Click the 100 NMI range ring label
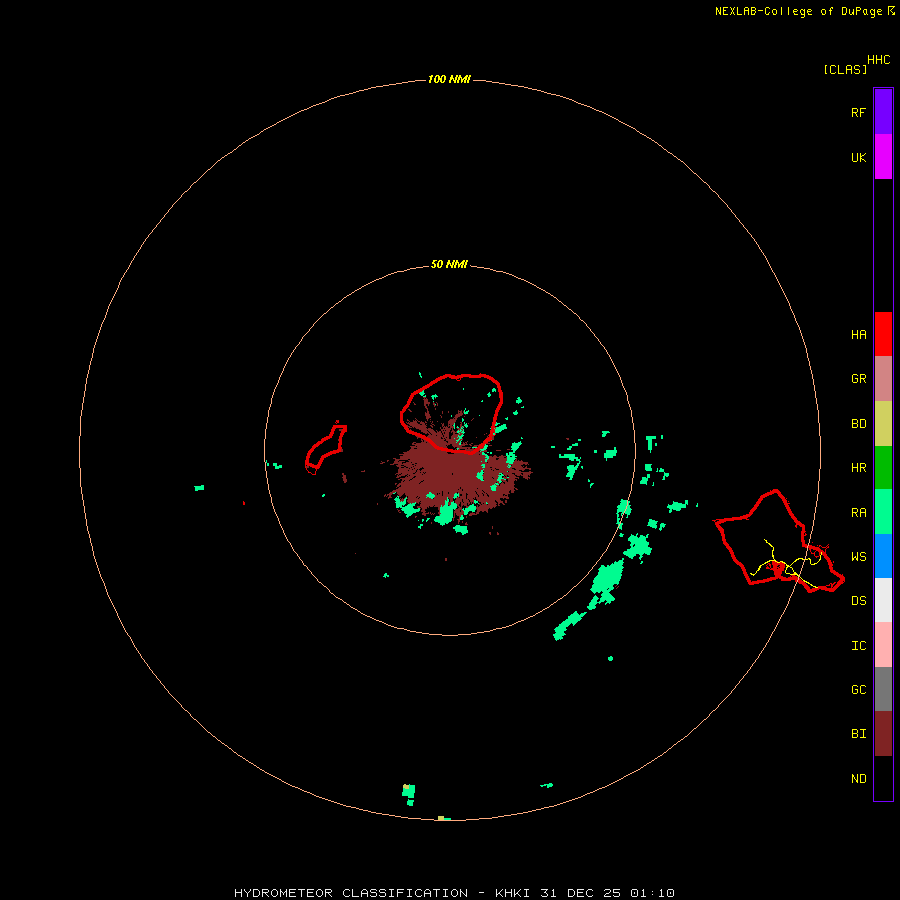This screenshot has width=900, height=900. pyautogui.click(x=449, y=79)
